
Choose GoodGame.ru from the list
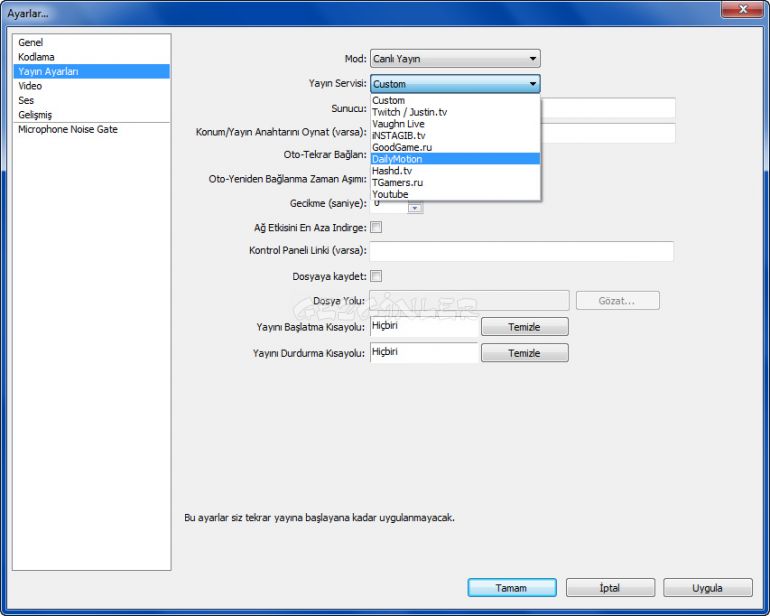point(455,147)
